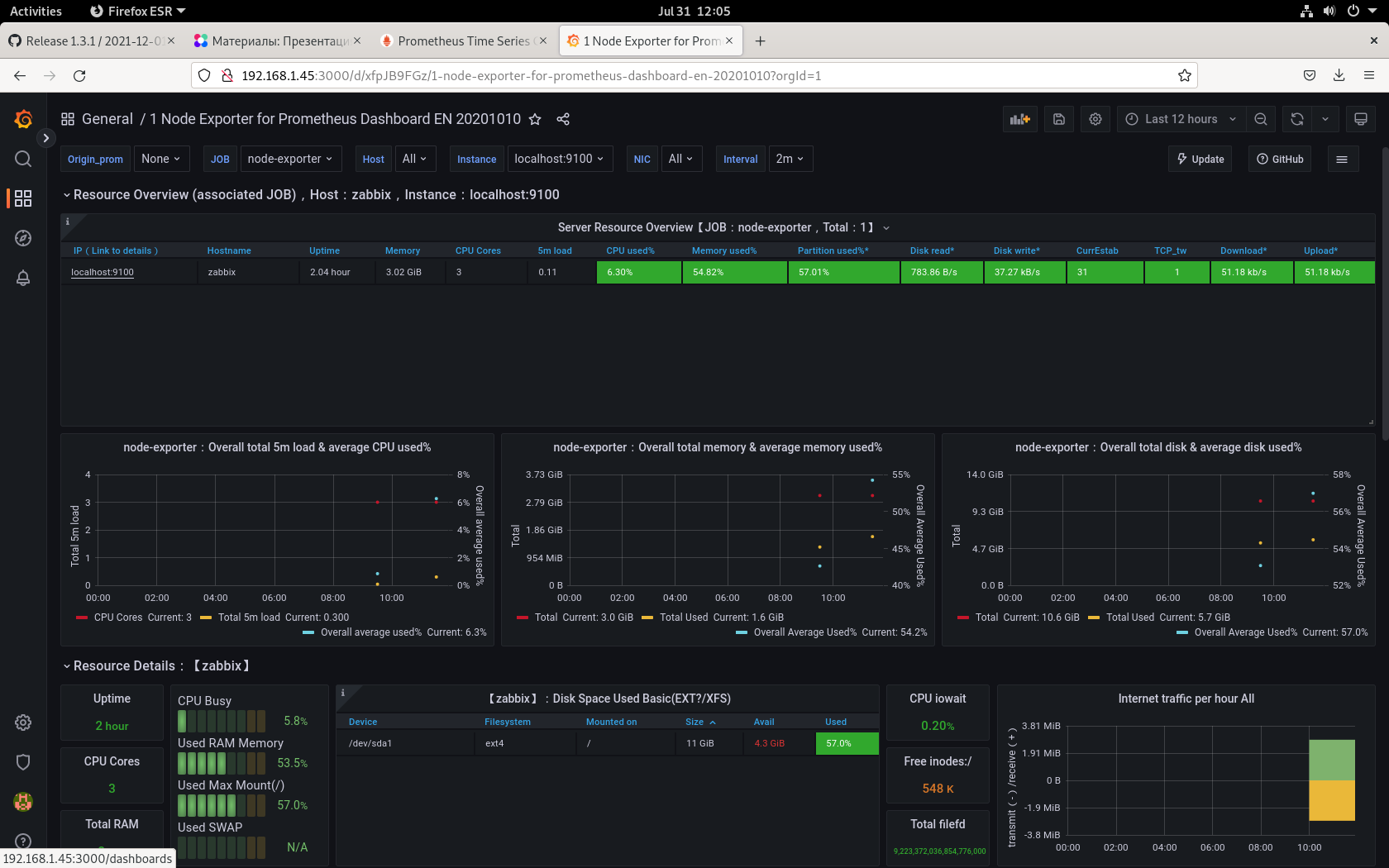Screen dimensions: 1389x868
Task: Open the user avatar profile icon
Action: tap(23, 802)
